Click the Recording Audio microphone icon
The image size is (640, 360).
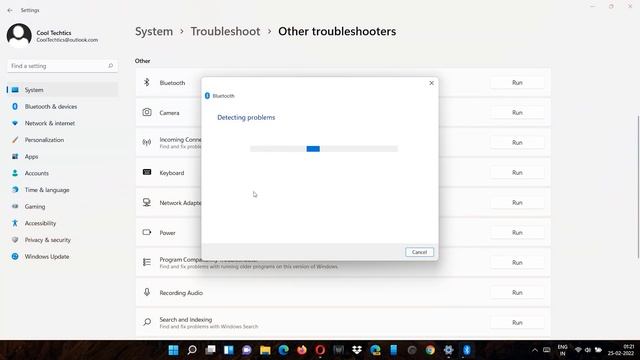pos(147,292)
